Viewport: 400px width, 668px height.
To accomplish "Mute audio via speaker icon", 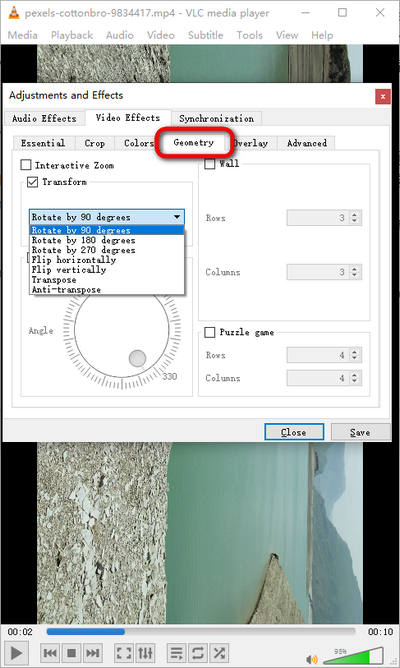I will click(312, 659).
